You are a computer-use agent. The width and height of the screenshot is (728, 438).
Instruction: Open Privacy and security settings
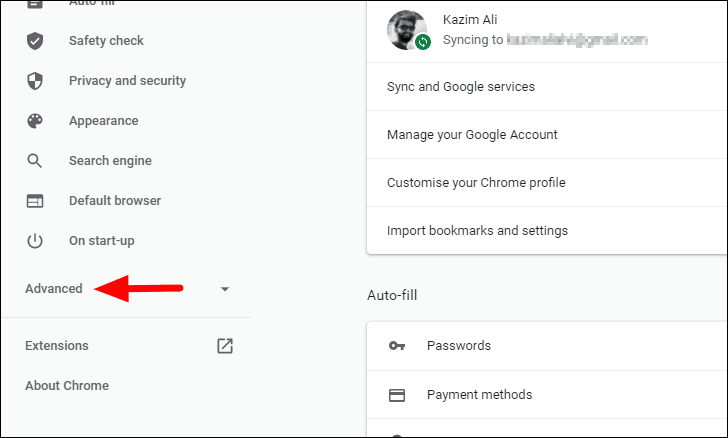click(x=127, y=81)
